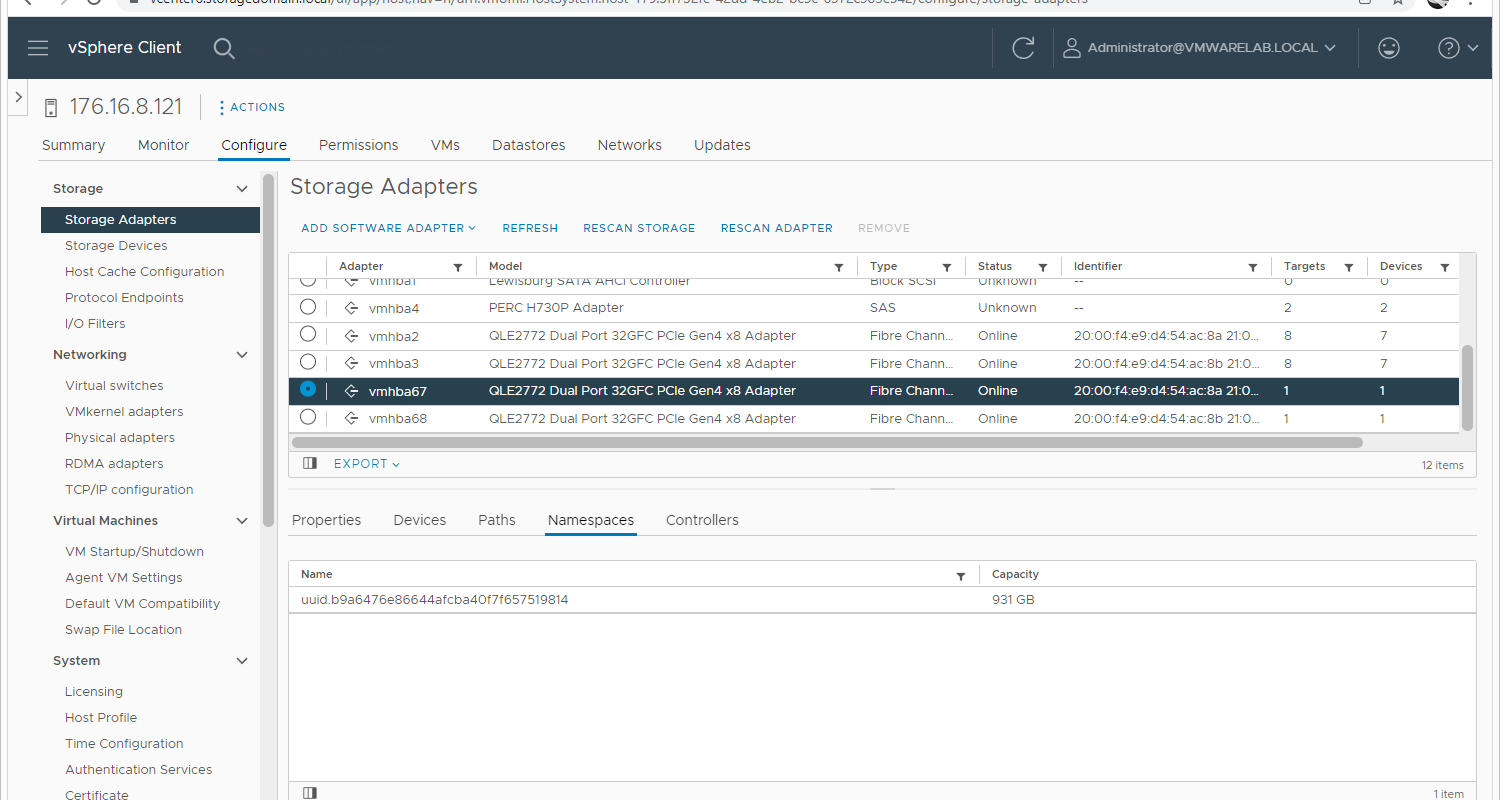Click the adapters table horizontal scrollbar
1500x800 pixels.
click(x=826, y=442)
